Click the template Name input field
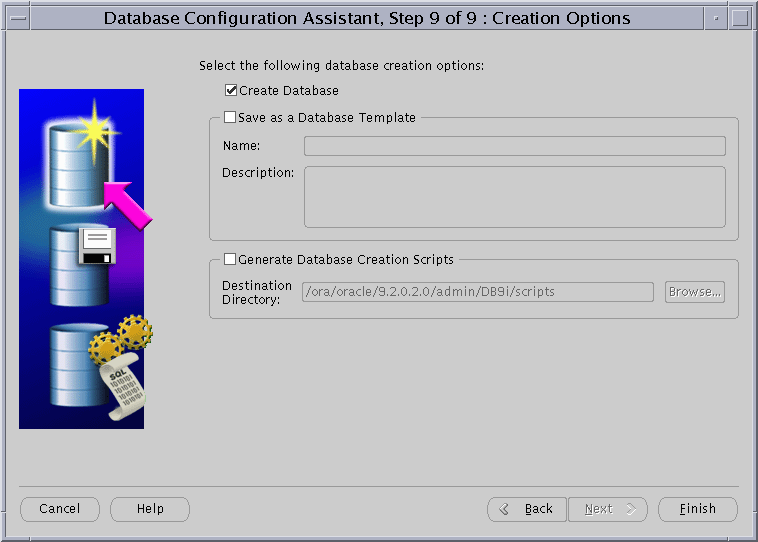 [514, 146]
